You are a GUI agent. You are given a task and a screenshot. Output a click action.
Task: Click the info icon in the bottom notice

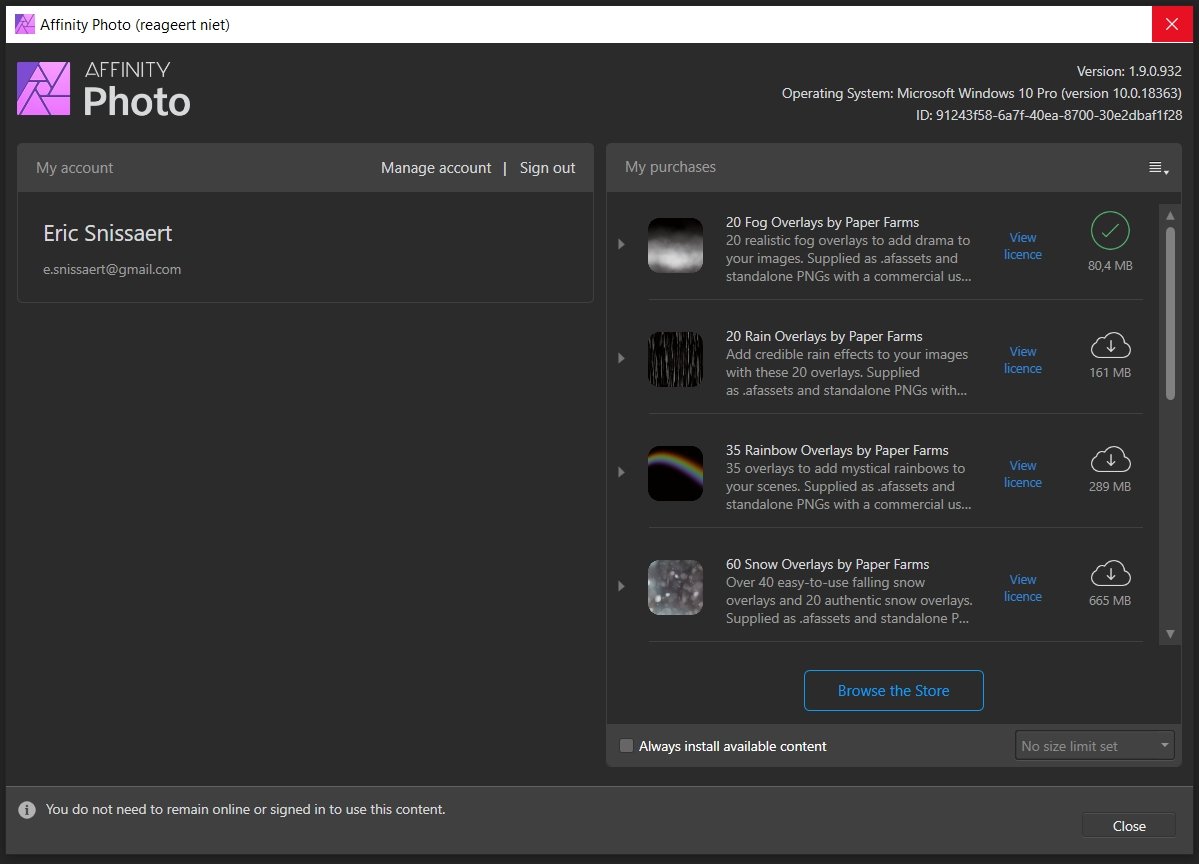[27, 810]
